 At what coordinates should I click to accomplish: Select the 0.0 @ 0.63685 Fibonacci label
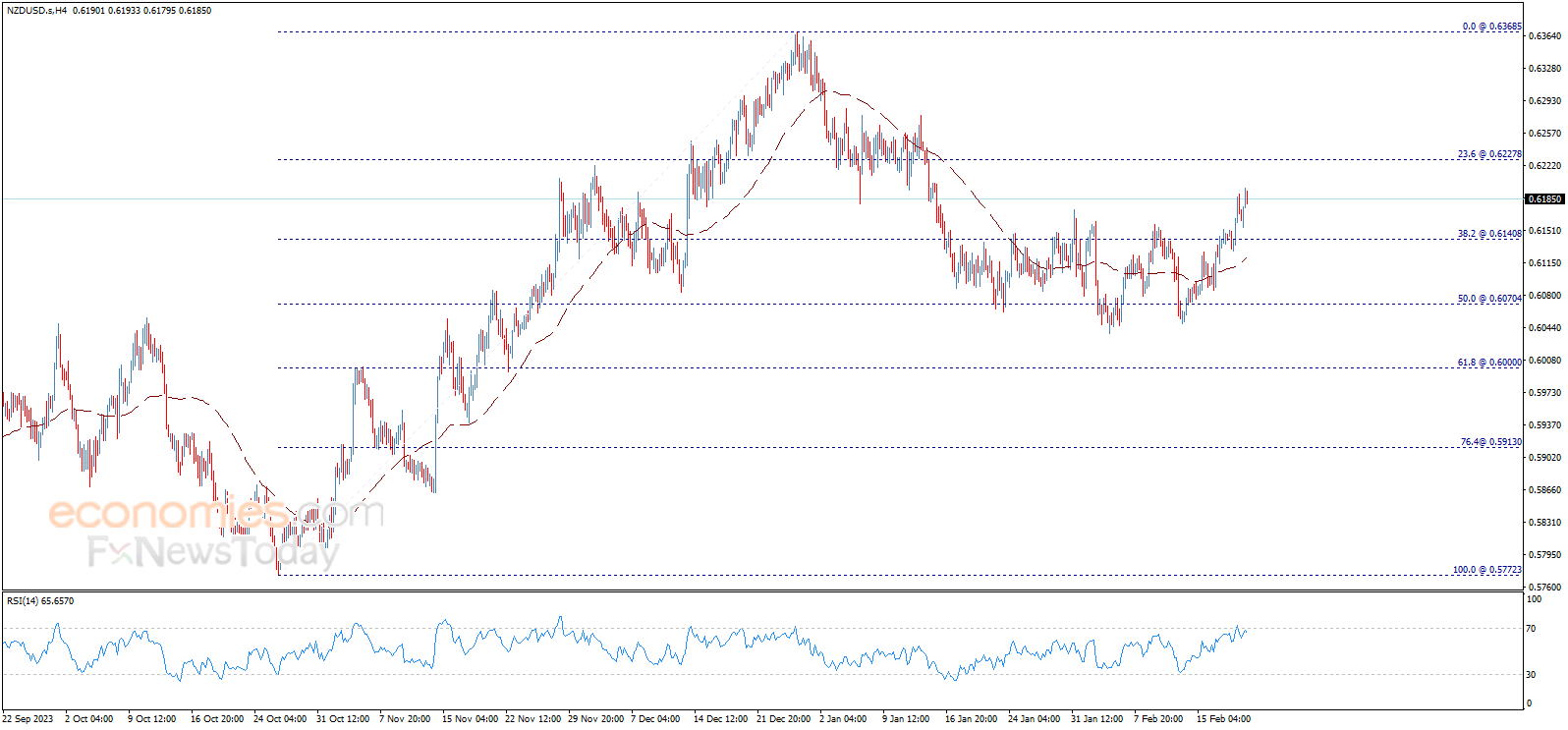click(1491, 27)
